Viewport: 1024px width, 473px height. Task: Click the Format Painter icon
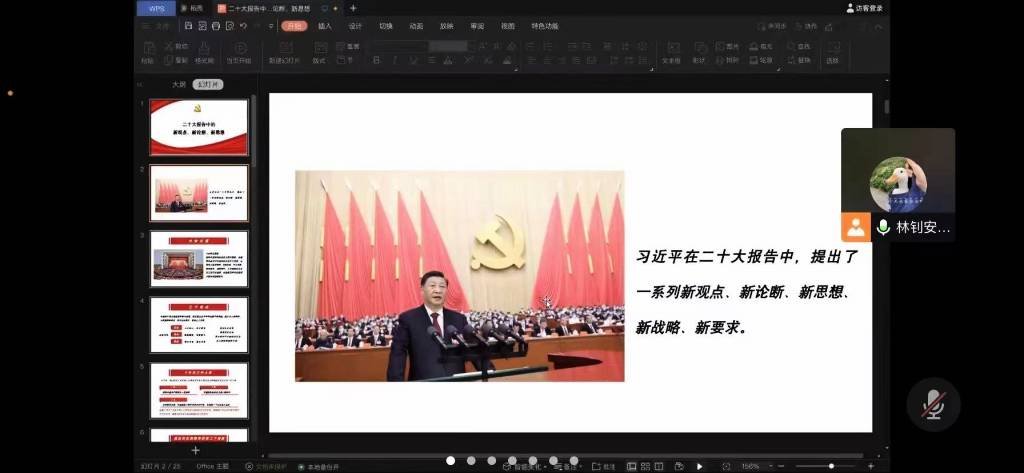tap(204, 52)
